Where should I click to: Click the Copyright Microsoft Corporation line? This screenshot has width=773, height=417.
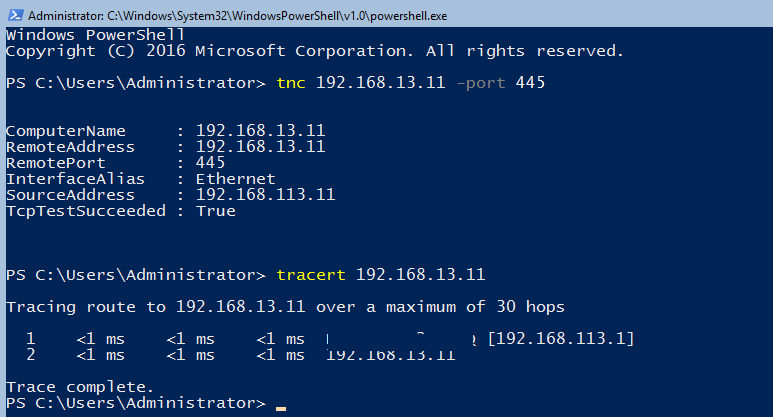(x=315, y=51)
